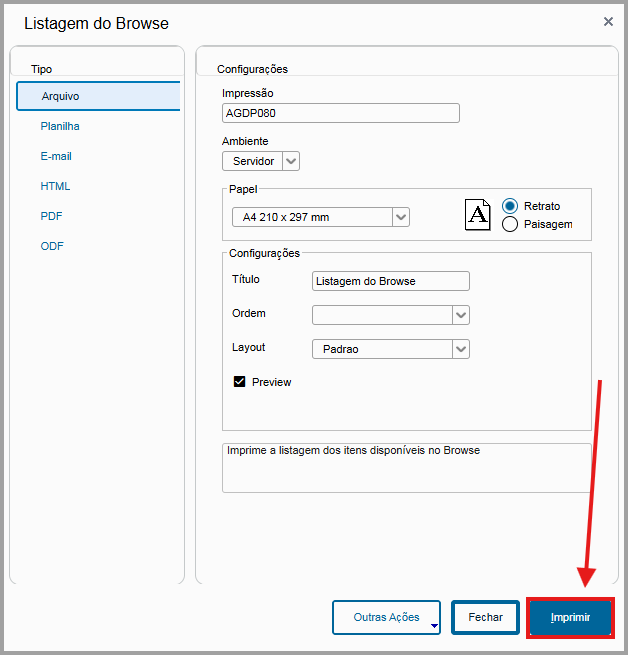The height and width of the screenshot is (655, 628).
Task: Click the Fechar button
Action: click(x=485, y=618)
